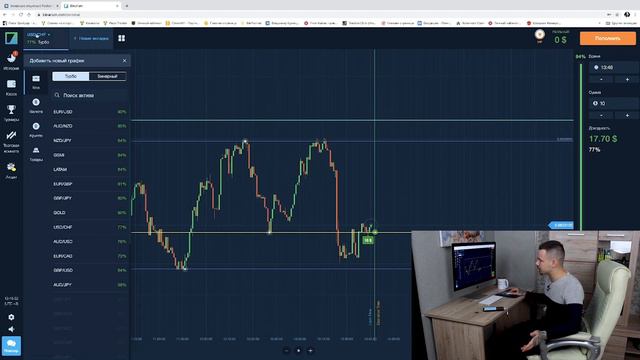Image resolution: width=640 pixels, height=360 pixels.
Task: Click the amount field showing 10
Action: coord(614,103)
